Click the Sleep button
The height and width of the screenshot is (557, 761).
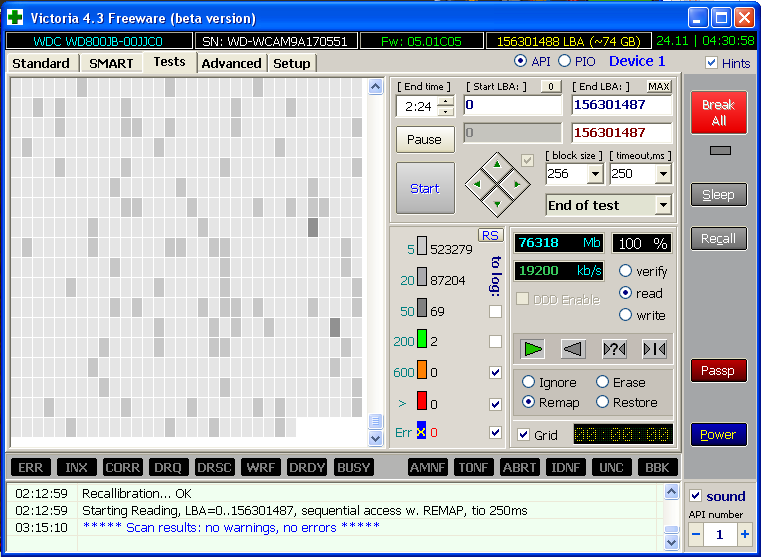point(719,195)
